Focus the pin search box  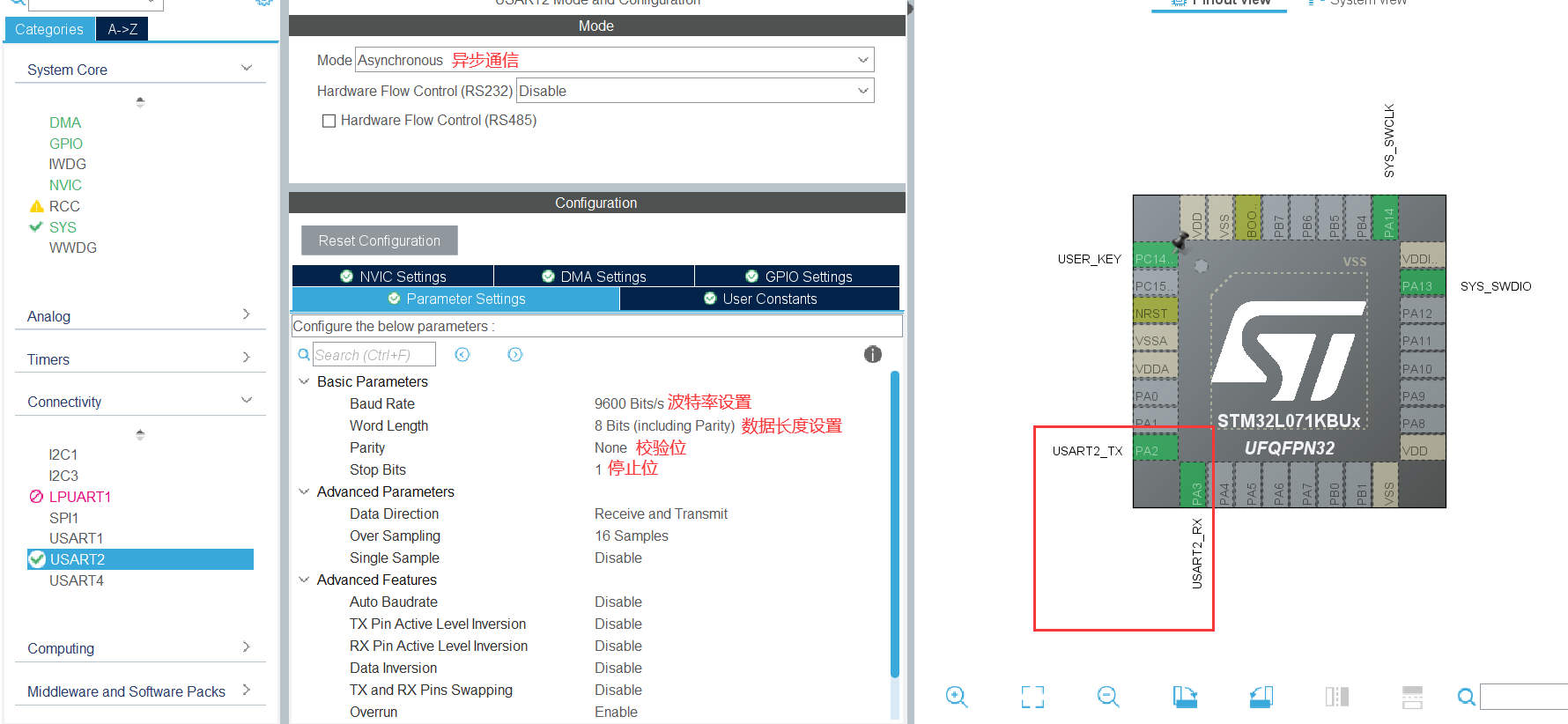tap(1524, 697)
